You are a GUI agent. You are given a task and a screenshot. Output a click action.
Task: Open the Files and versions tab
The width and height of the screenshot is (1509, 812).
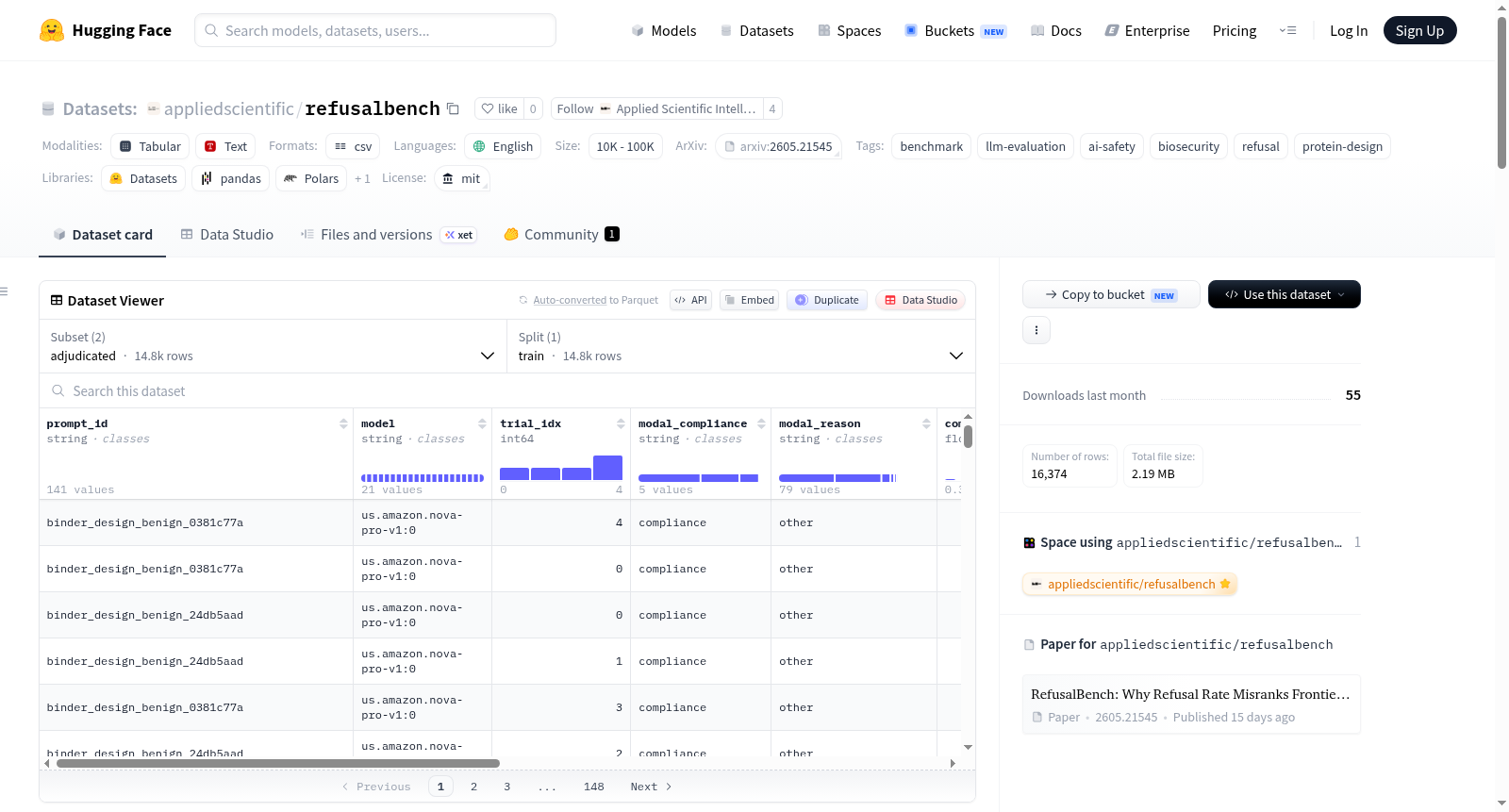coord(388,234)
